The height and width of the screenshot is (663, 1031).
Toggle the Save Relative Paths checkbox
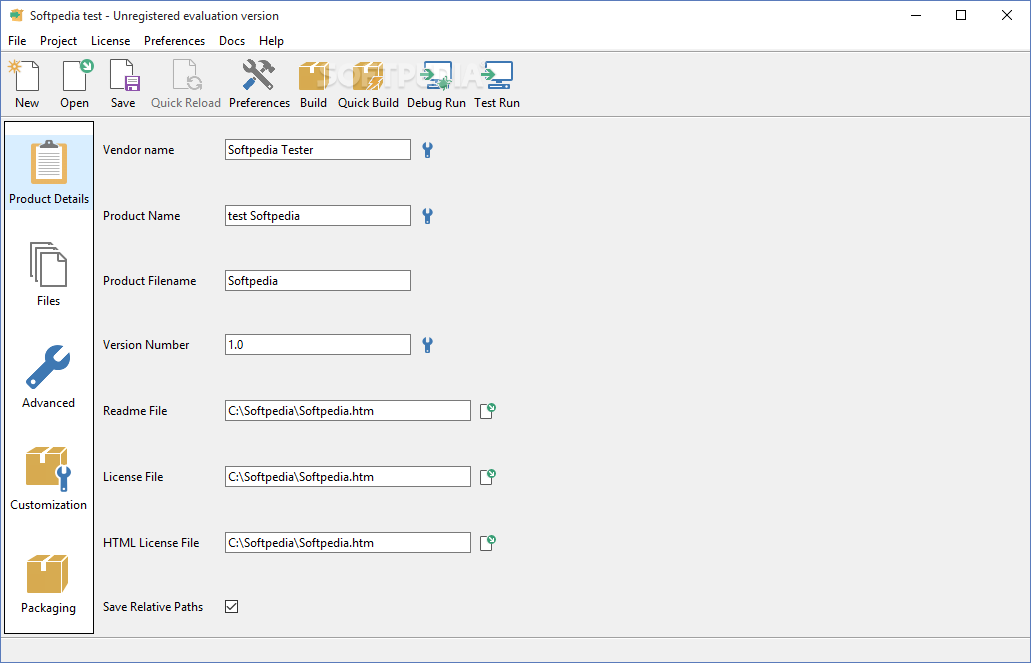(231, 606)
